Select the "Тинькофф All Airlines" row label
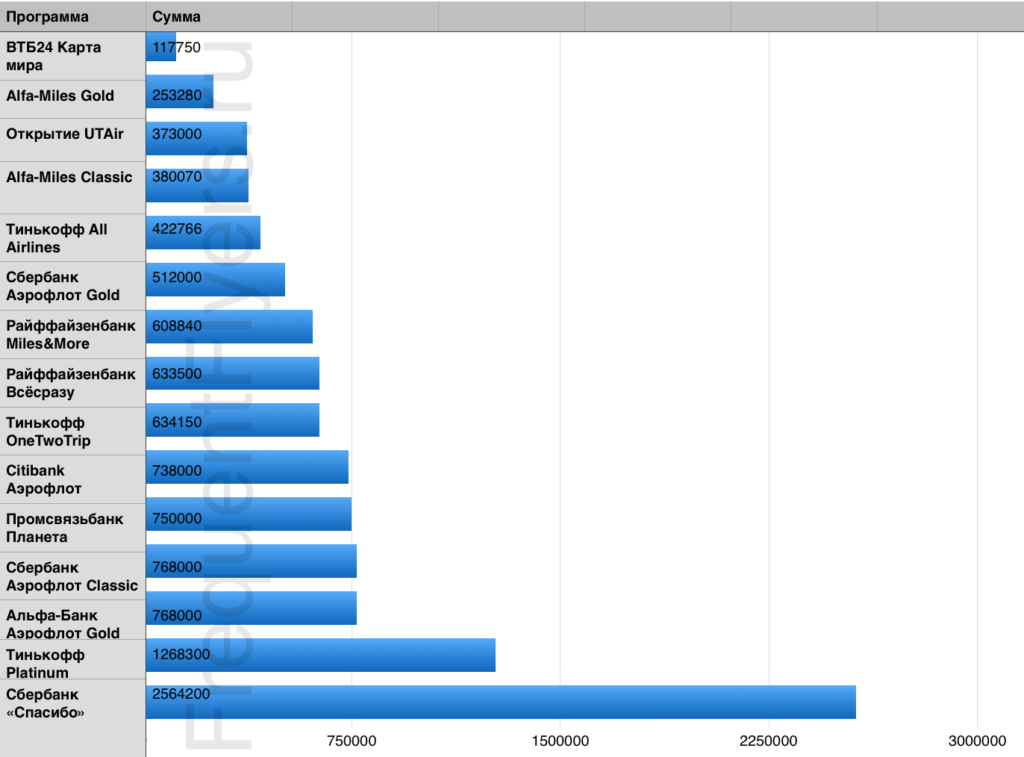 click(x=57, y=238)
